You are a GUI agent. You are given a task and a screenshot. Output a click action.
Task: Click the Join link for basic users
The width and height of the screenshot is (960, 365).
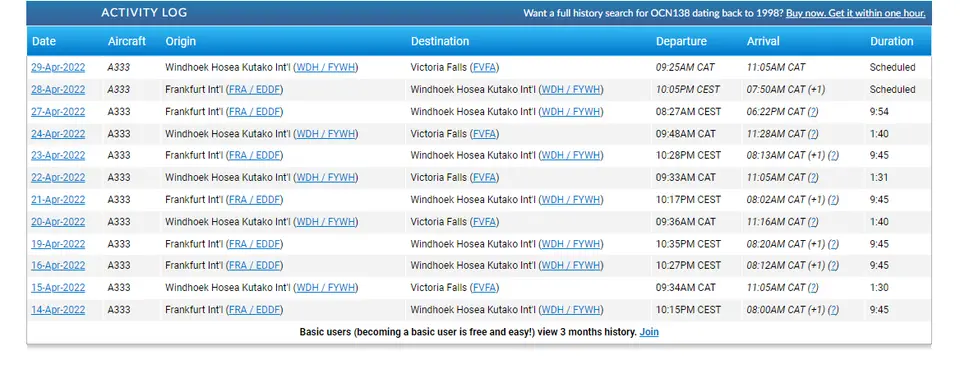(649, 332)
